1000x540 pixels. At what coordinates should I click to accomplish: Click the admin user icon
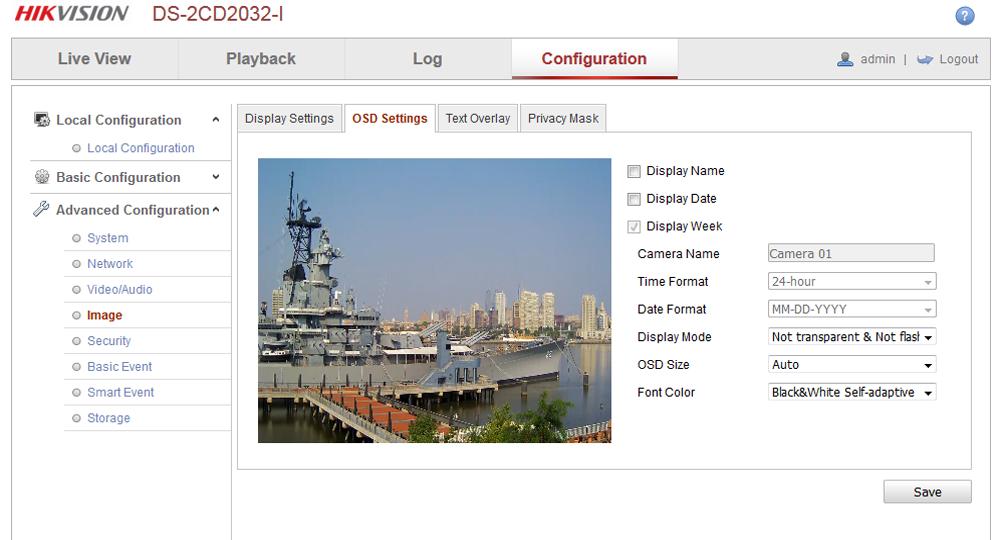tap(845, 59)
